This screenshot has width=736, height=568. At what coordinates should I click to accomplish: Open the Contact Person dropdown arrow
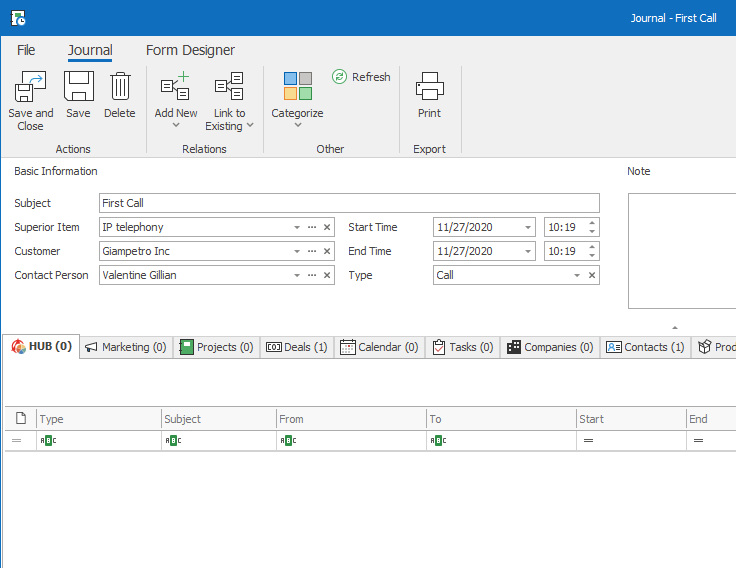click(297, 276)
